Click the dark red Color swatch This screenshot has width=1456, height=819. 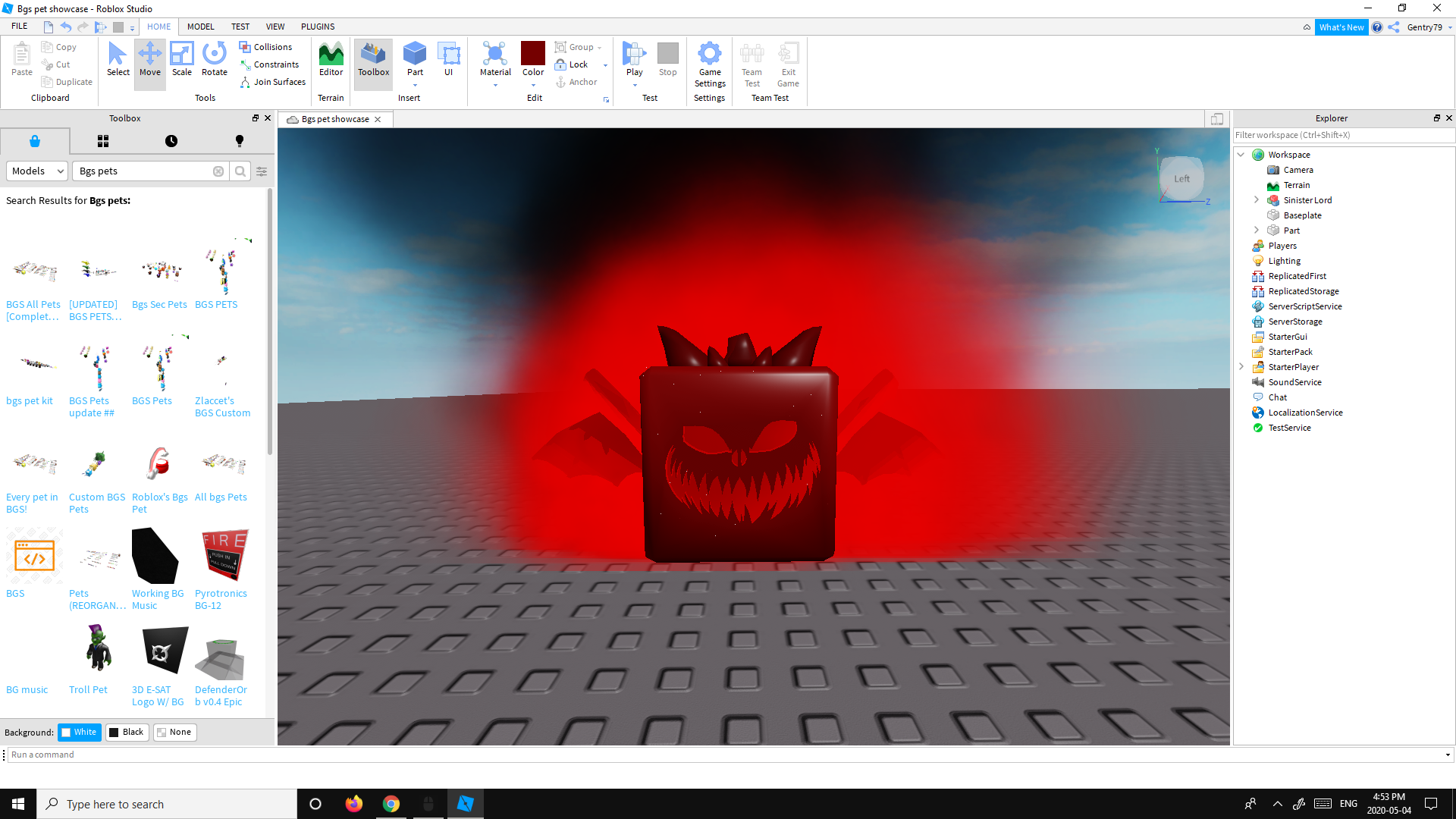pos(533,53)
